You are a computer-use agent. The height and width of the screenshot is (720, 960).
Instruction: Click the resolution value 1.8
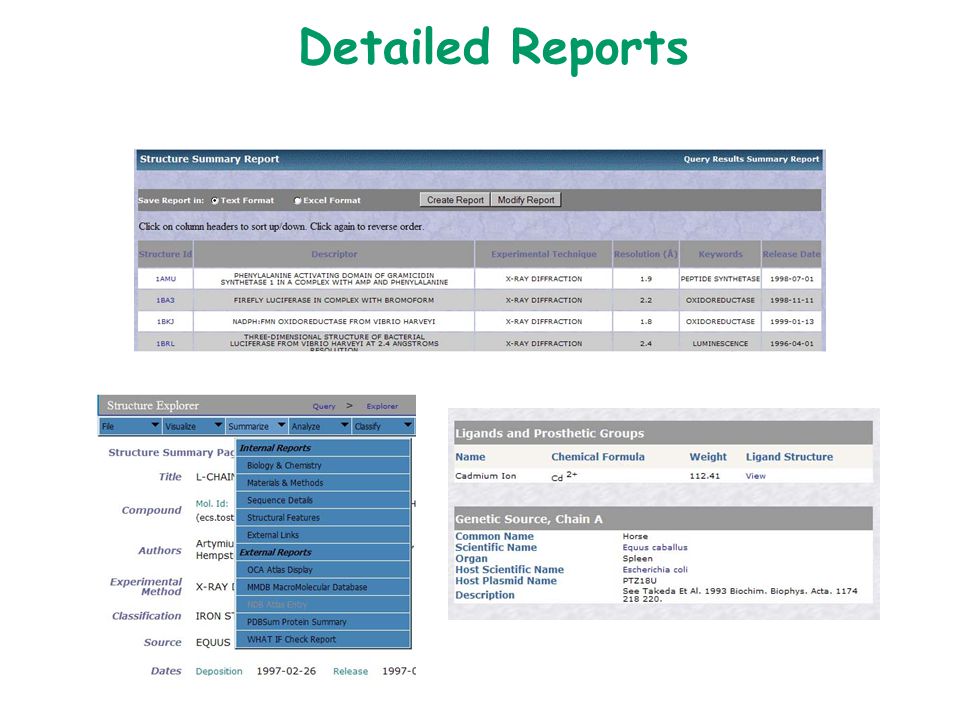coord(646,321)
